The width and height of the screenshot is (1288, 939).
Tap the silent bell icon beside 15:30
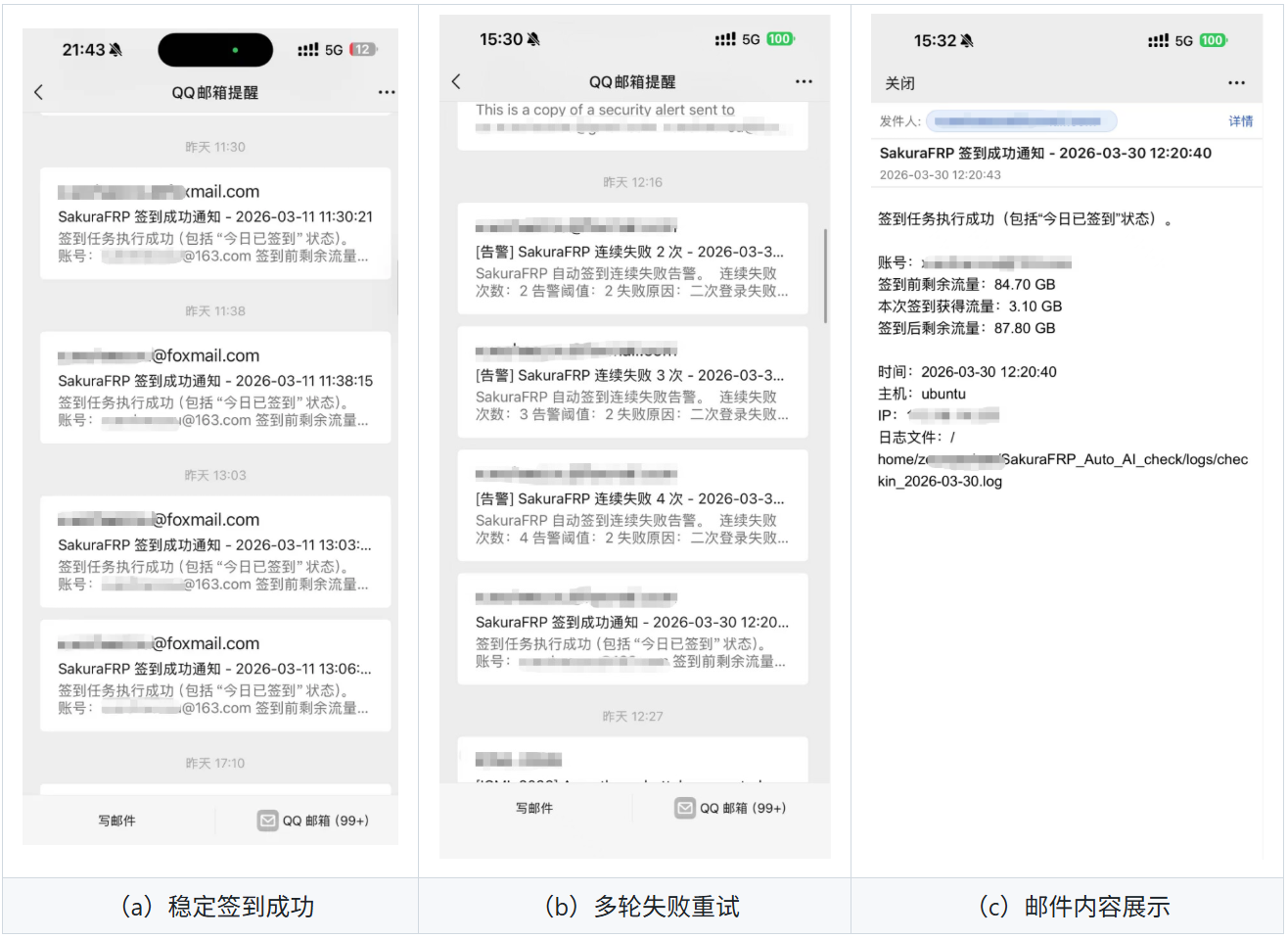533,39
